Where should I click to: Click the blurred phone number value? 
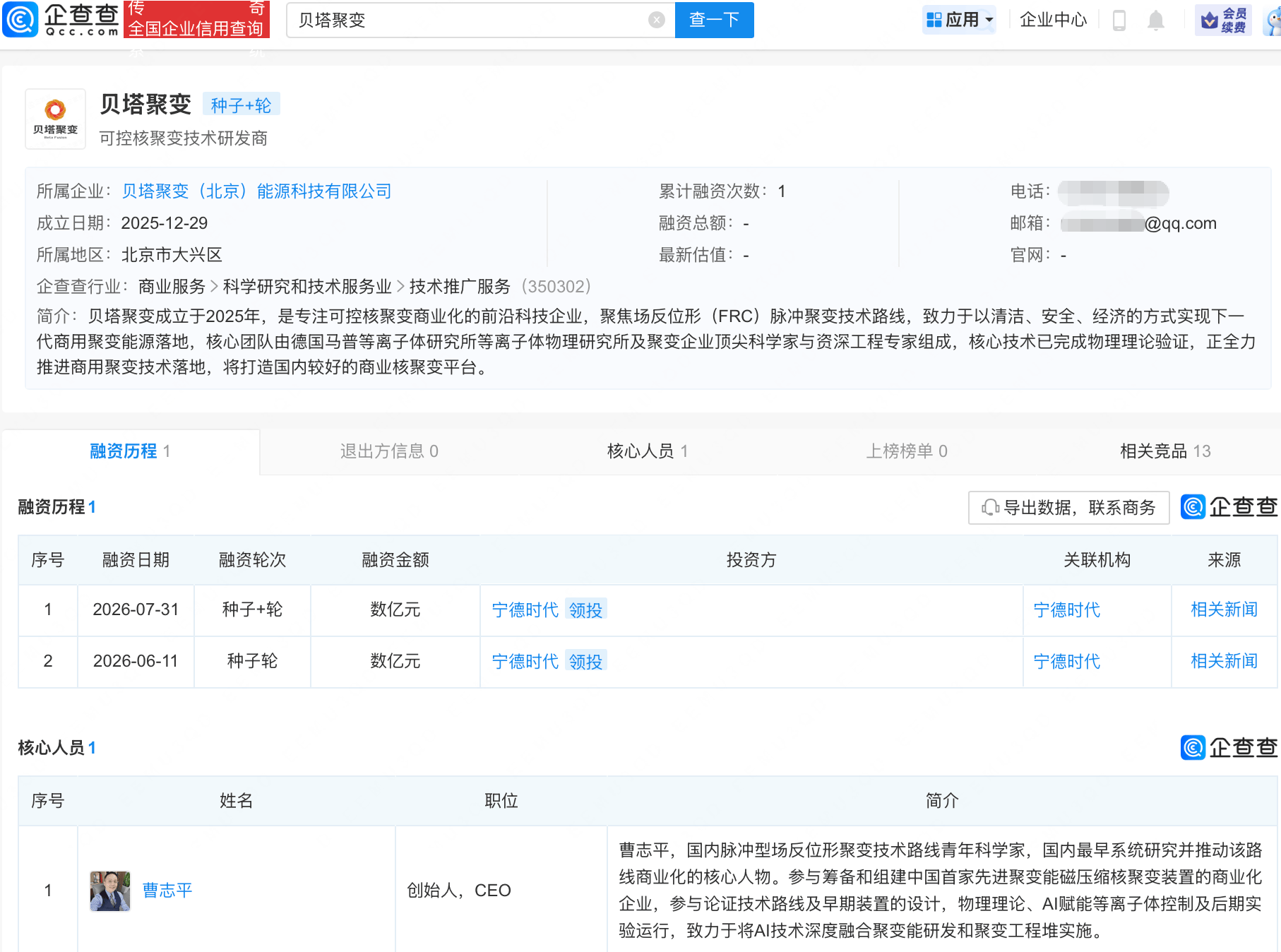coord(1113,192)
